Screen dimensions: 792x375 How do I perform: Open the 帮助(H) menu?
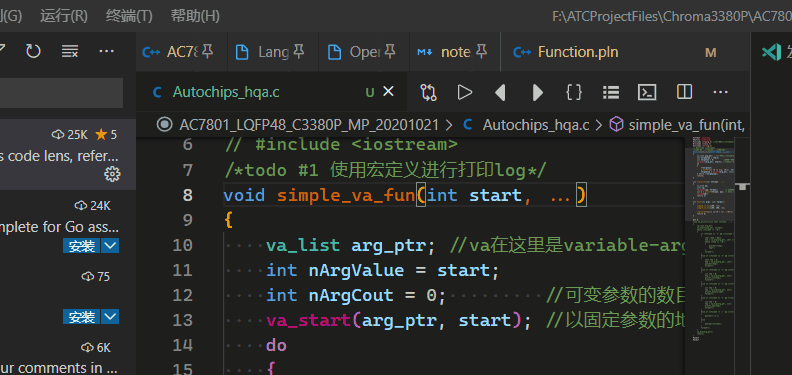pos(195,16)
